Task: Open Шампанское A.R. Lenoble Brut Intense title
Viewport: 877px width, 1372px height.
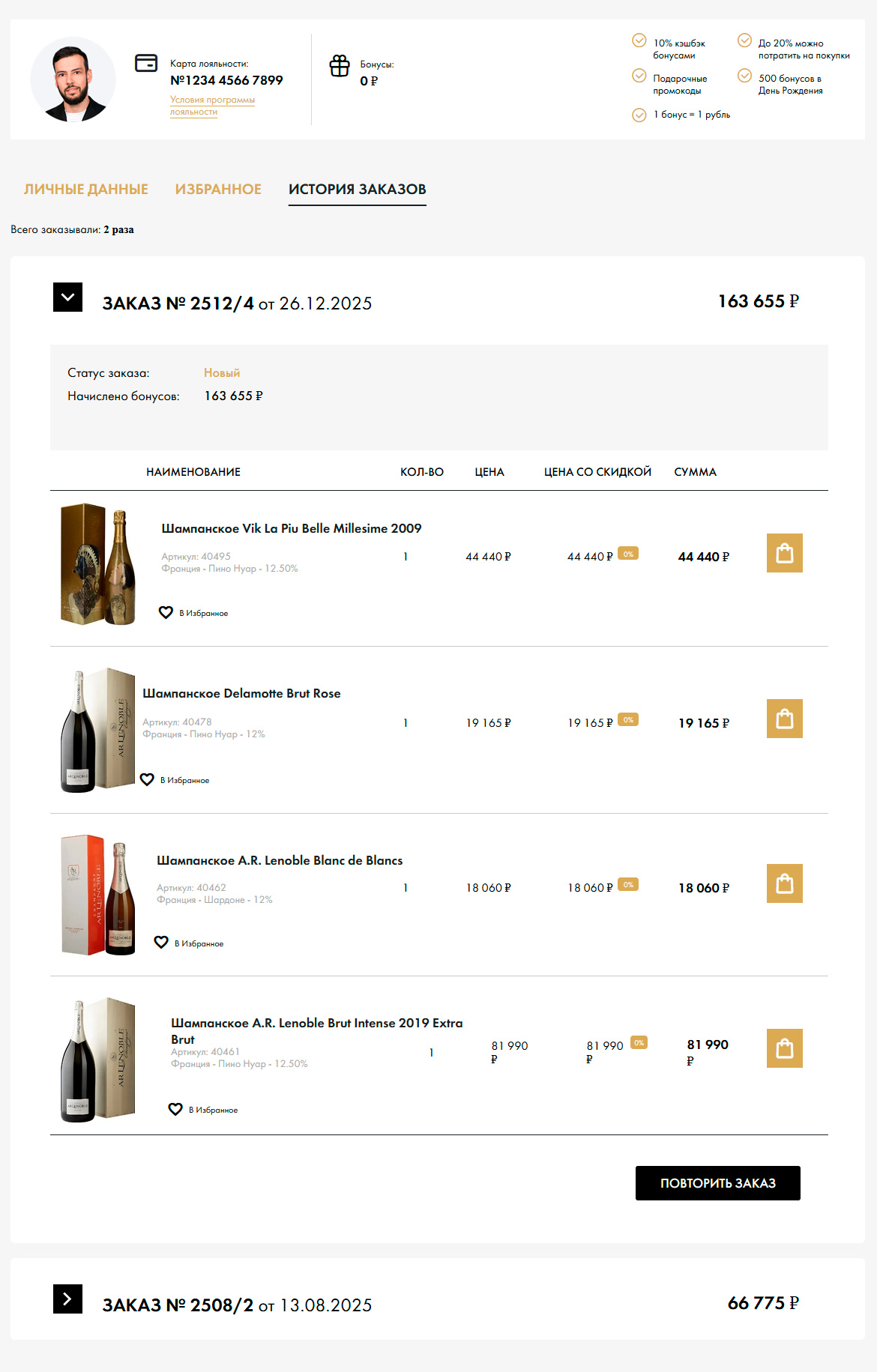Action: 316,1024
